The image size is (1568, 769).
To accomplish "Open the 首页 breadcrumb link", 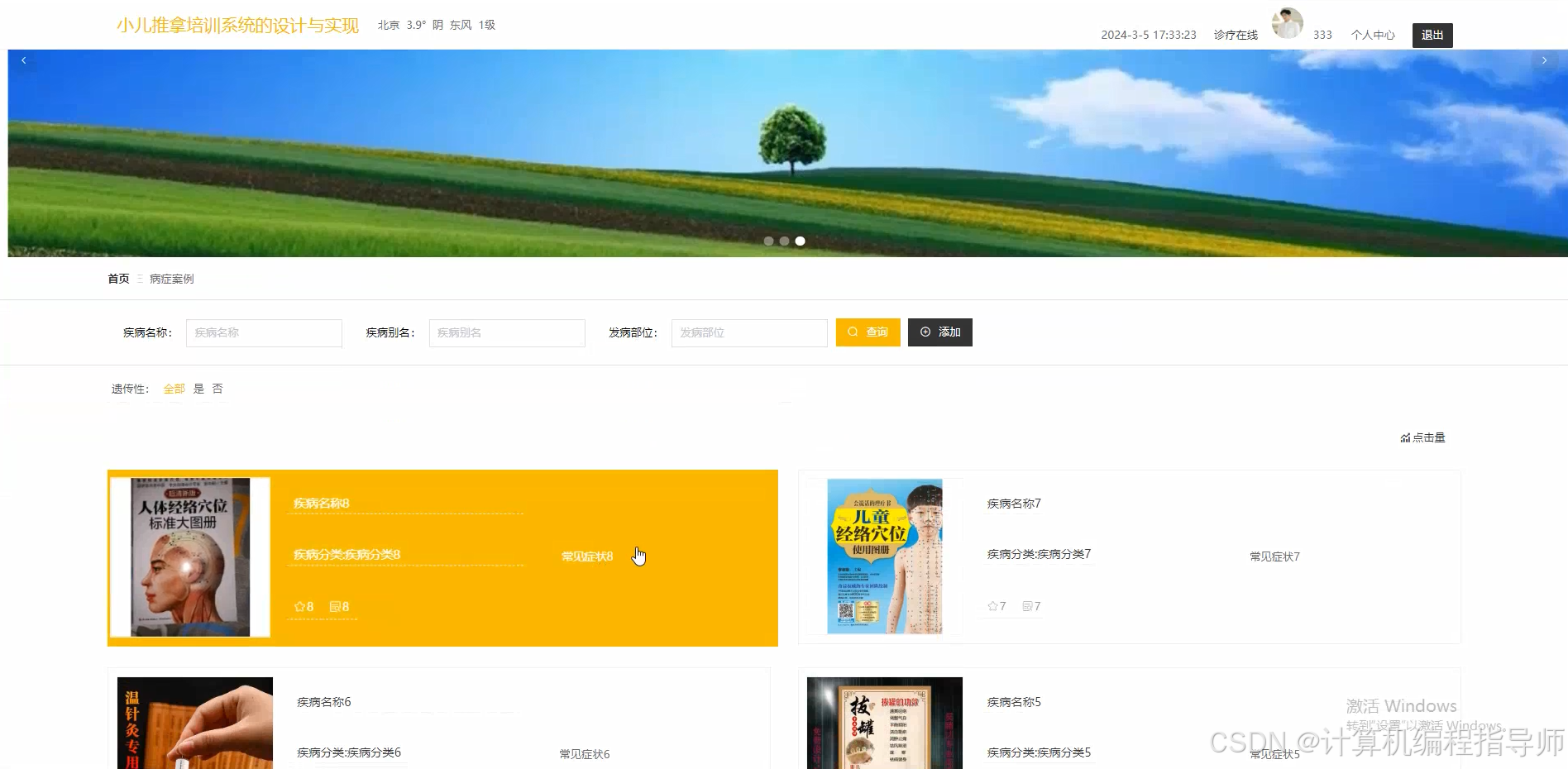I will tap(118, 279).
